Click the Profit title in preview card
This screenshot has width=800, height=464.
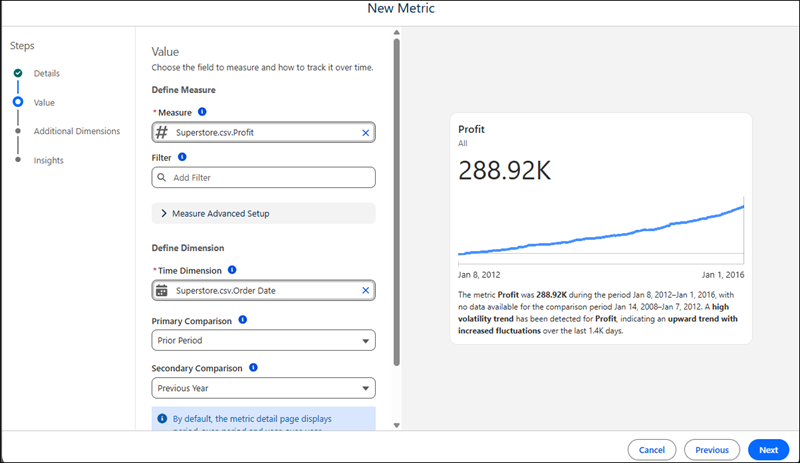tap(471, 129)
